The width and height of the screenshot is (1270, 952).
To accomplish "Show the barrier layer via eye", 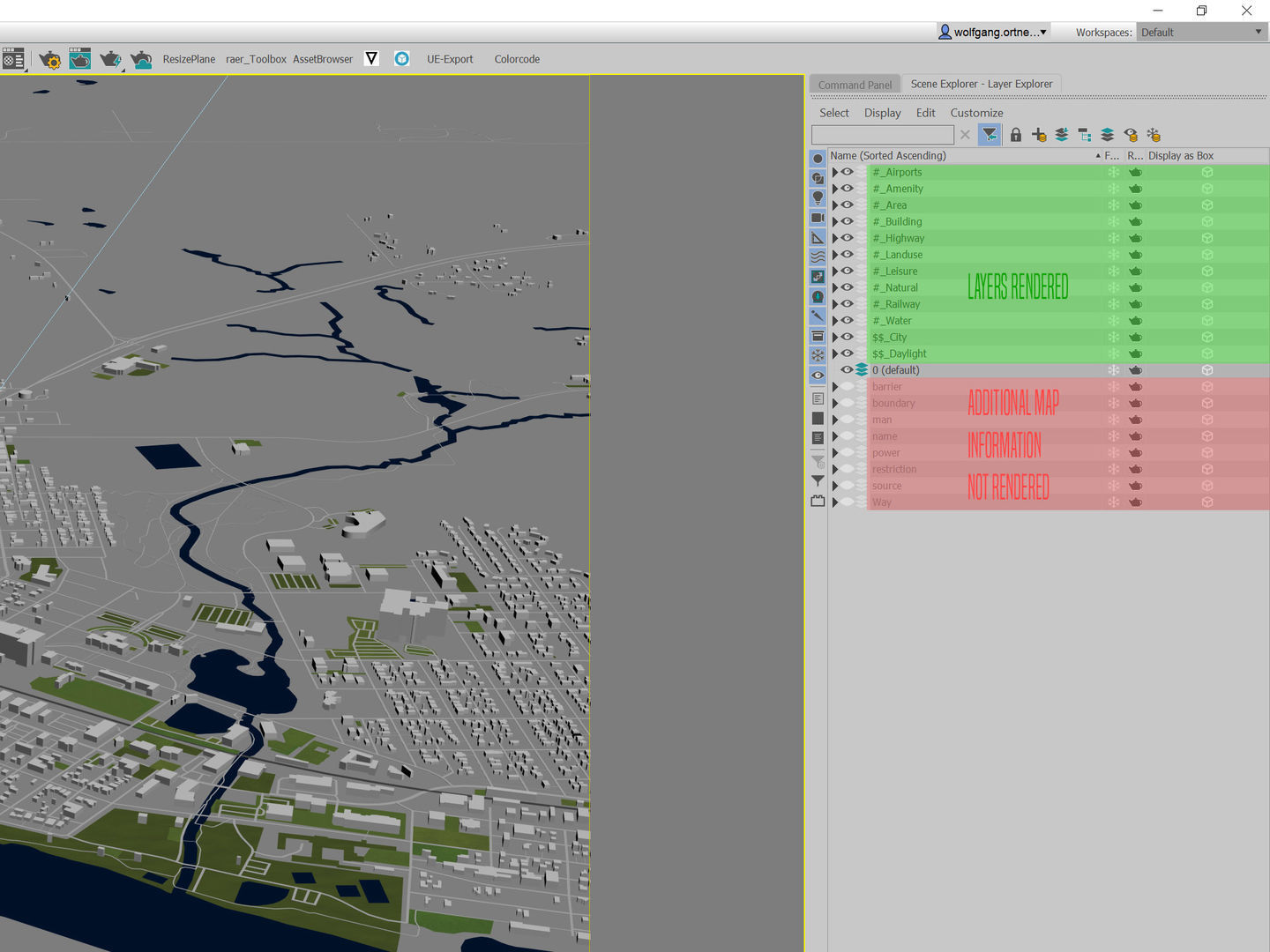I will coord(847,386).
